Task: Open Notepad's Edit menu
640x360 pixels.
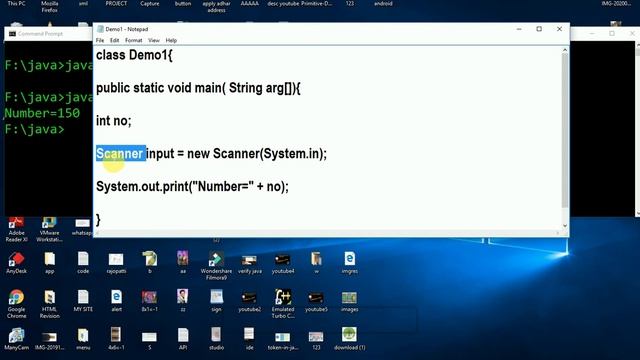Action: (115, 40)
